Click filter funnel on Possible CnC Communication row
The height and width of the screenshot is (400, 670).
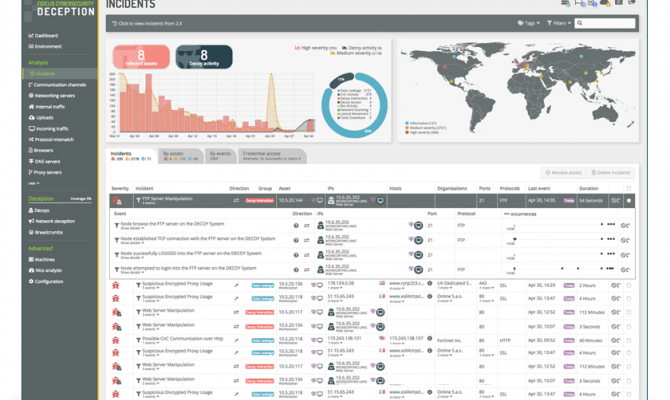pyautogui.click(x=138, y=340)
